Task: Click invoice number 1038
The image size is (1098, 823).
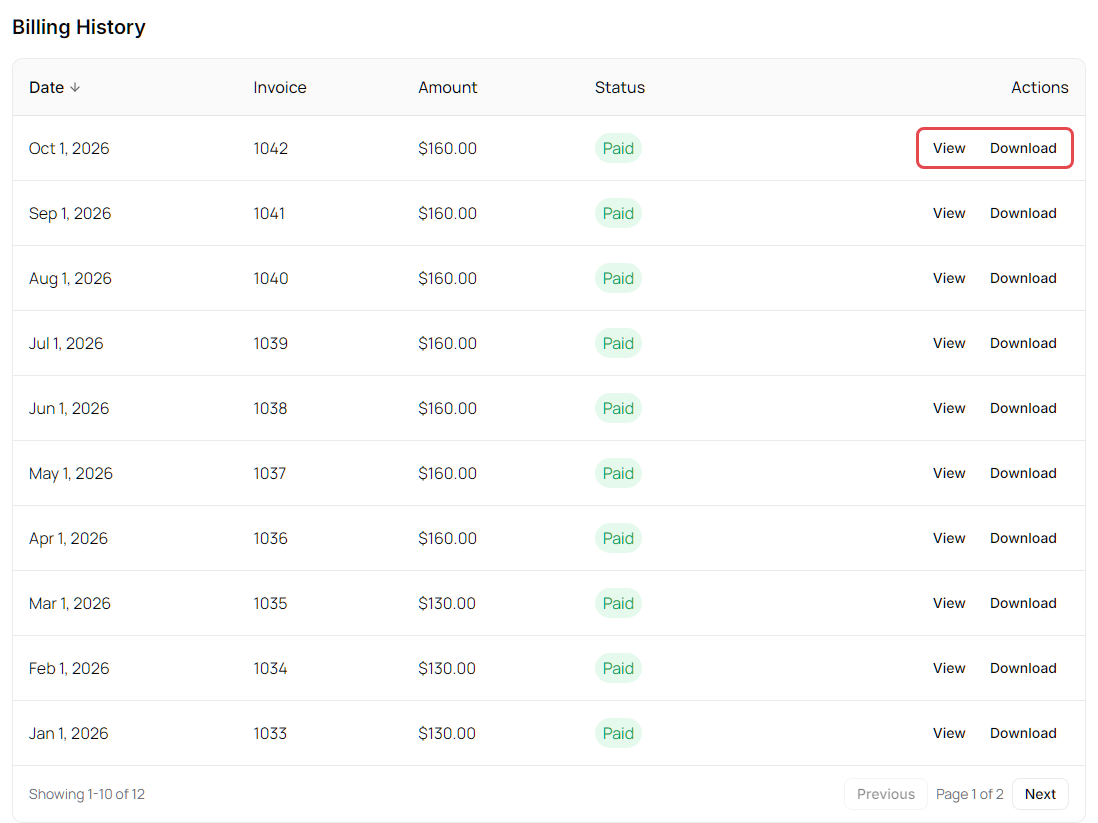Action: click(270, 408)
